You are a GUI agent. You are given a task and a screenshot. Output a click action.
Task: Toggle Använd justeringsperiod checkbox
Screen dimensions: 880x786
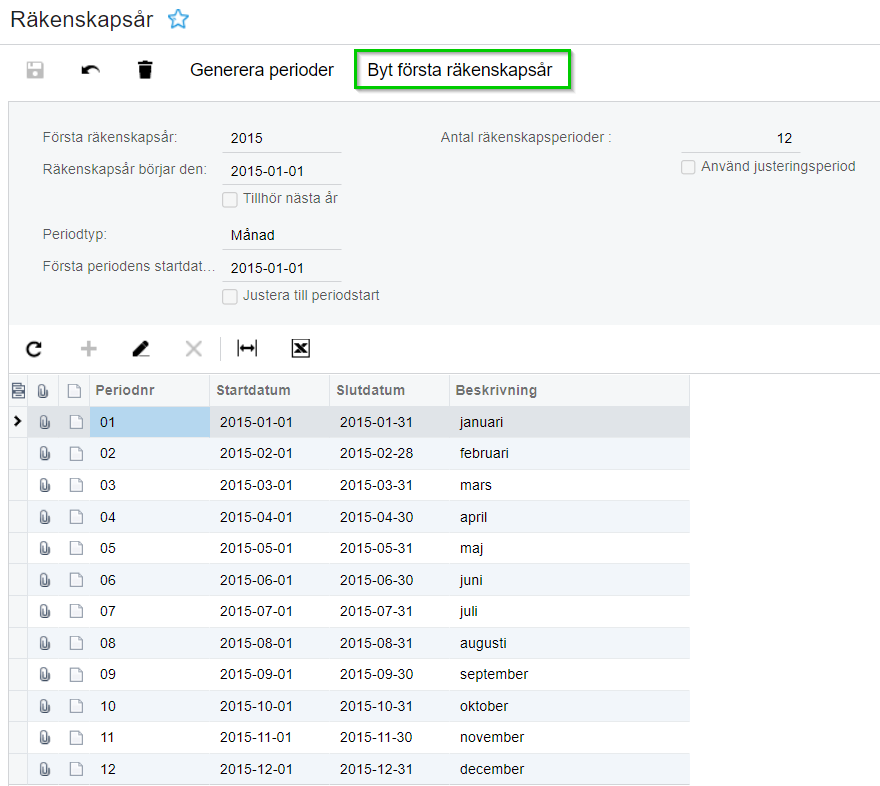[x=688, y=167]
